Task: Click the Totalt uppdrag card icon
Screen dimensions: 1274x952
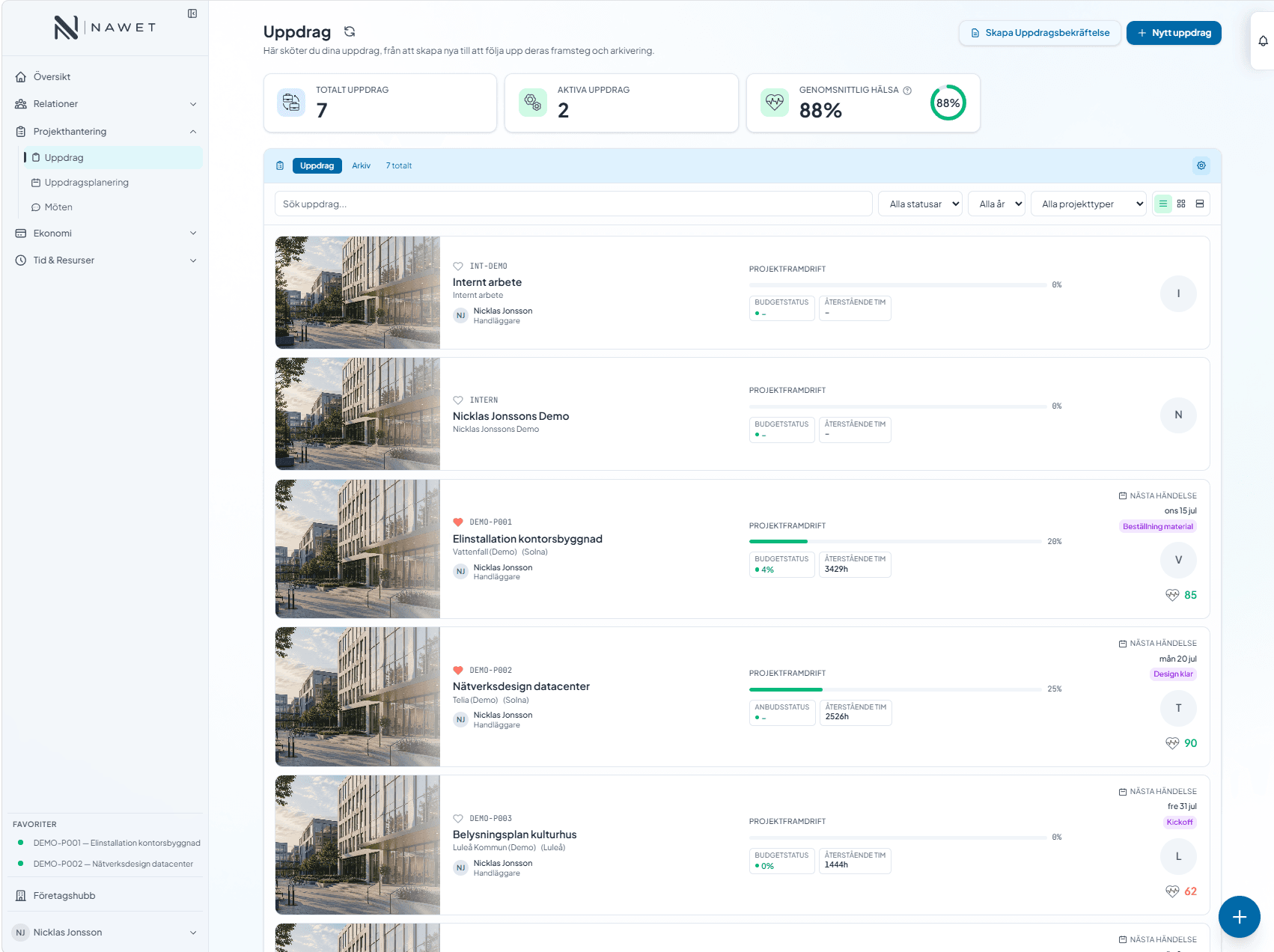Action: [291, 103]
